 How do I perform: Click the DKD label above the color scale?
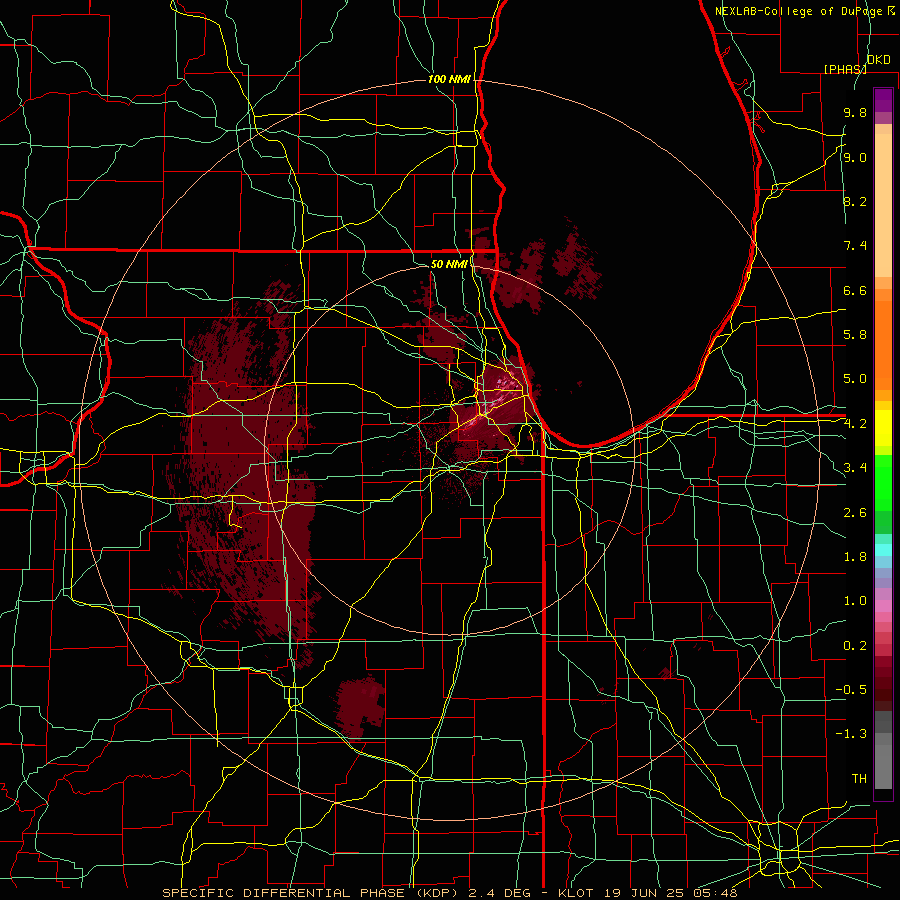pyautogui.click(x=878, y=60)
